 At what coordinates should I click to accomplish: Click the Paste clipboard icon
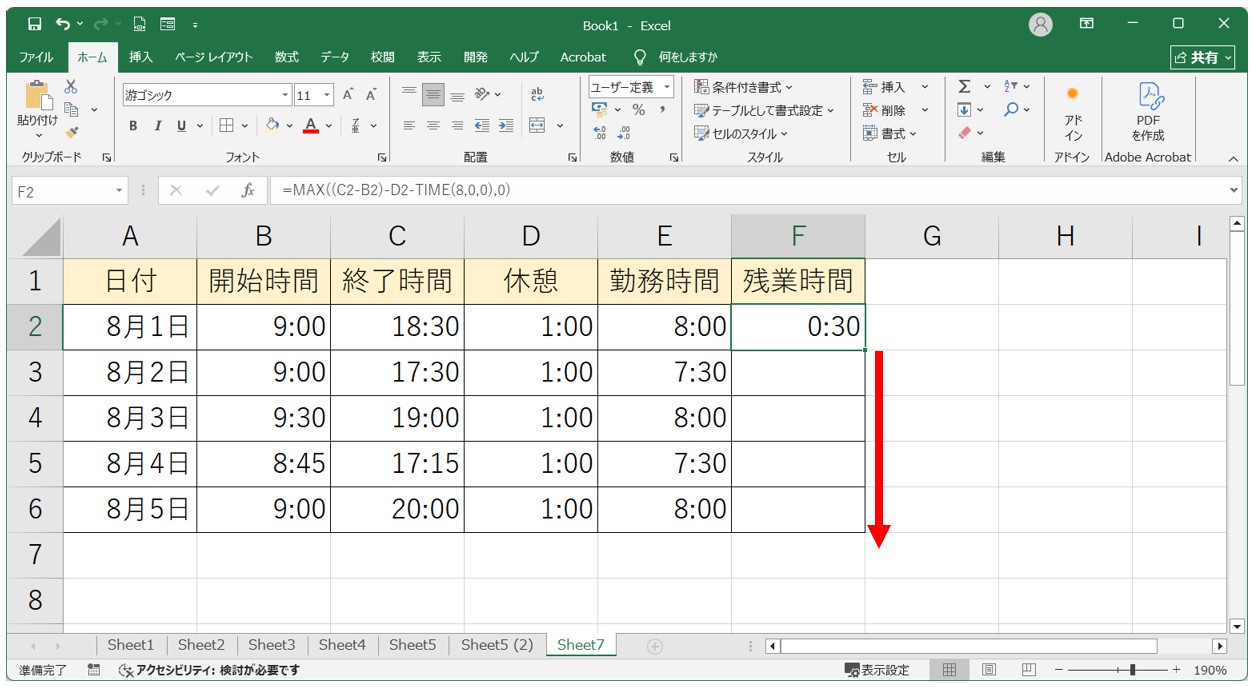38,97
